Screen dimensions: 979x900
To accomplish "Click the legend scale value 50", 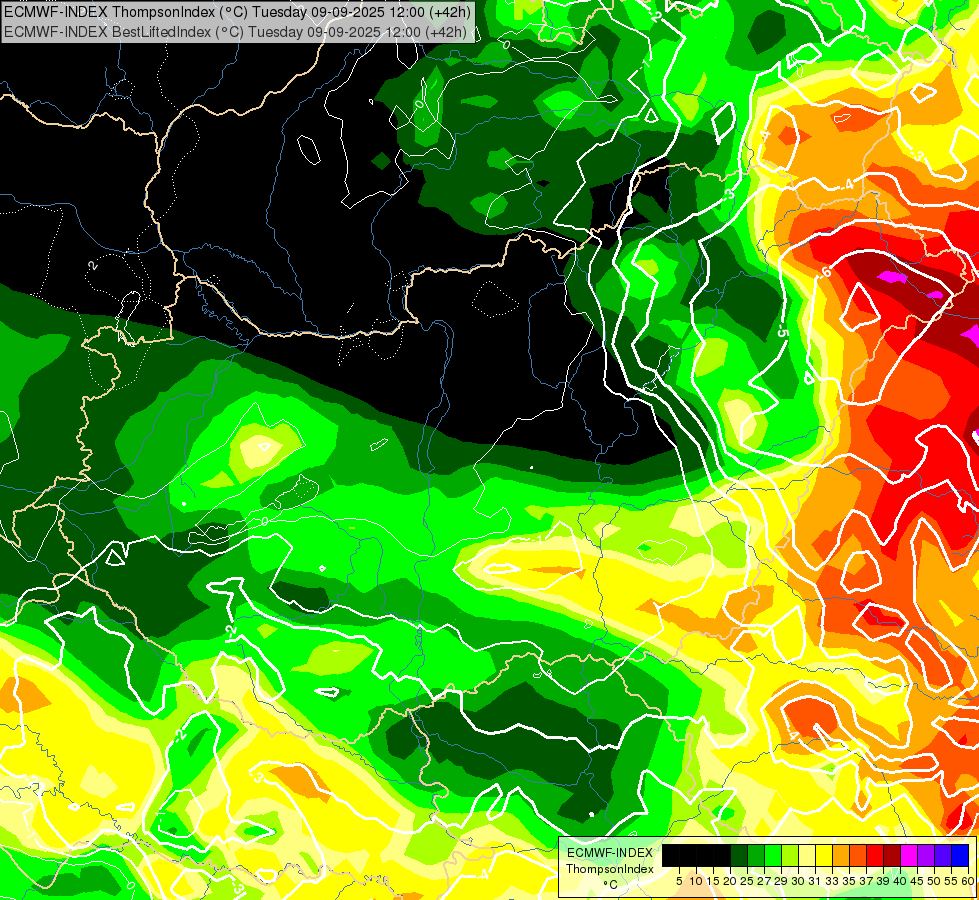I will (x=934, y=881).
